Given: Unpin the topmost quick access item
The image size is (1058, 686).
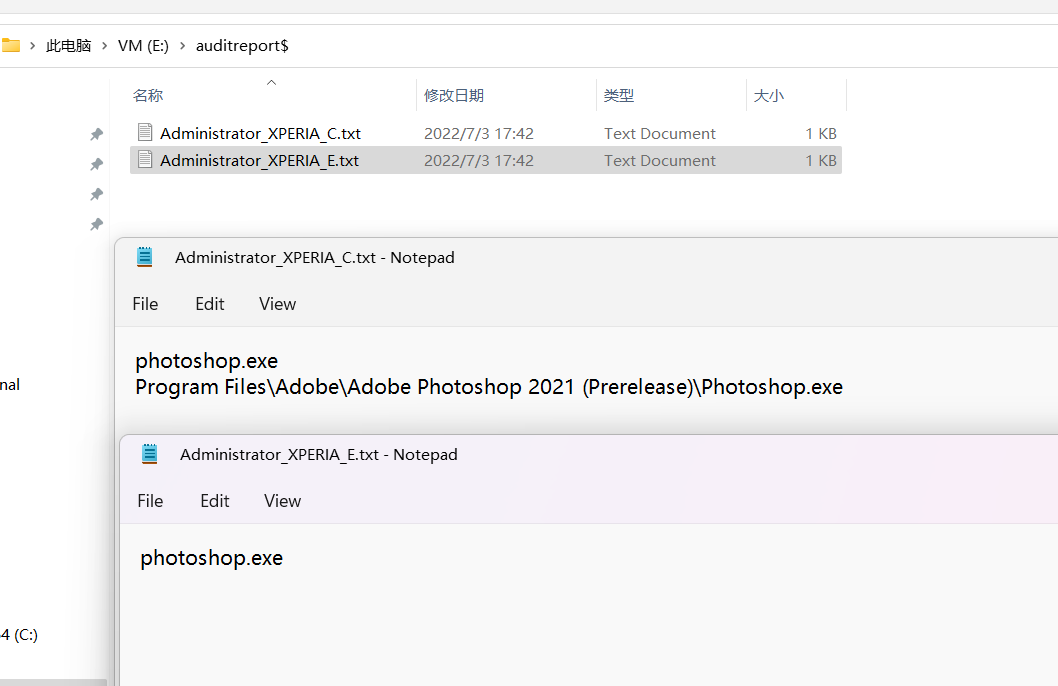Looking at the screenshot, I should 96,133.
